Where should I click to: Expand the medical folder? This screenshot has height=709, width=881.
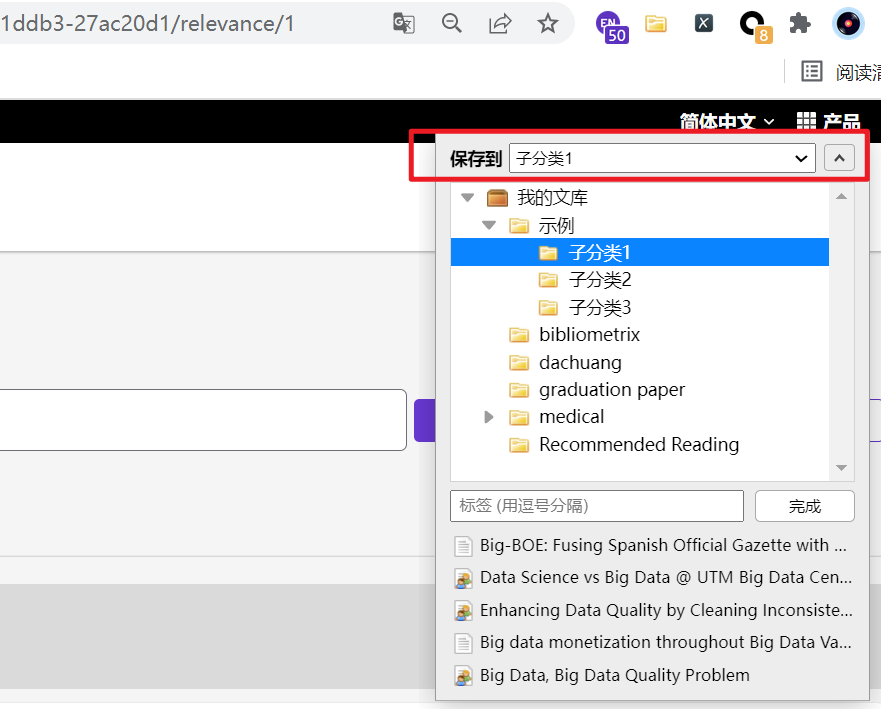[489, 417]
